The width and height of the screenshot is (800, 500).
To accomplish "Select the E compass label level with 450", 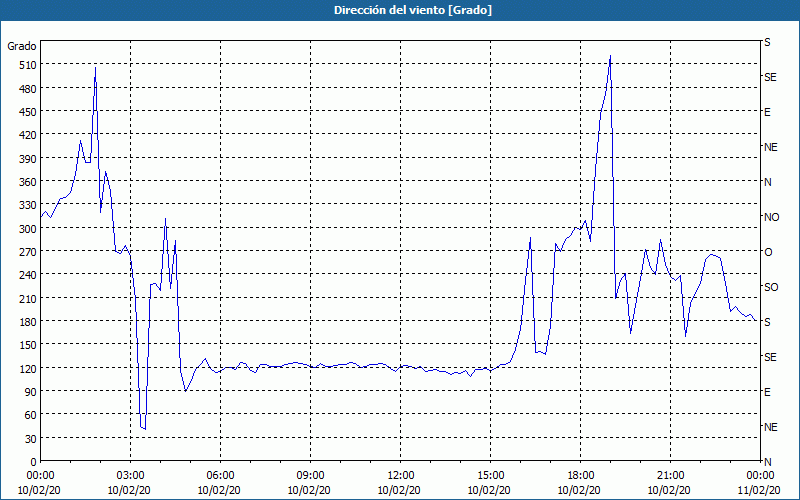I will click(767, 112).
